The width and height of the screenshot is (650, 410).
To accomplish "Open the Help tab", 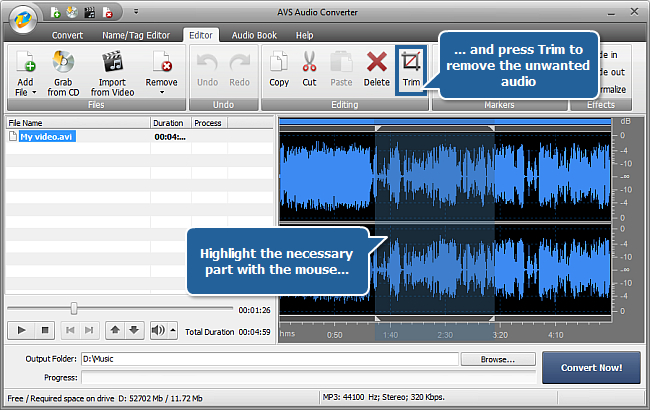I will tap(305, 35).
